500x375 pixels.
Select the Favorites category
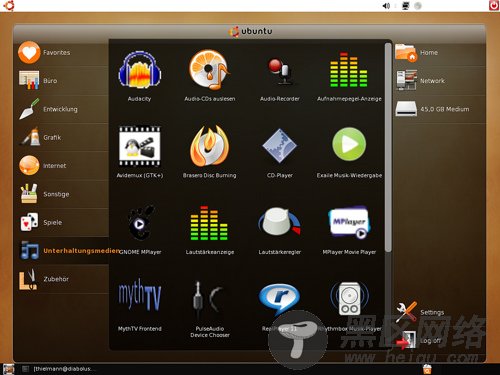(62, 53)
